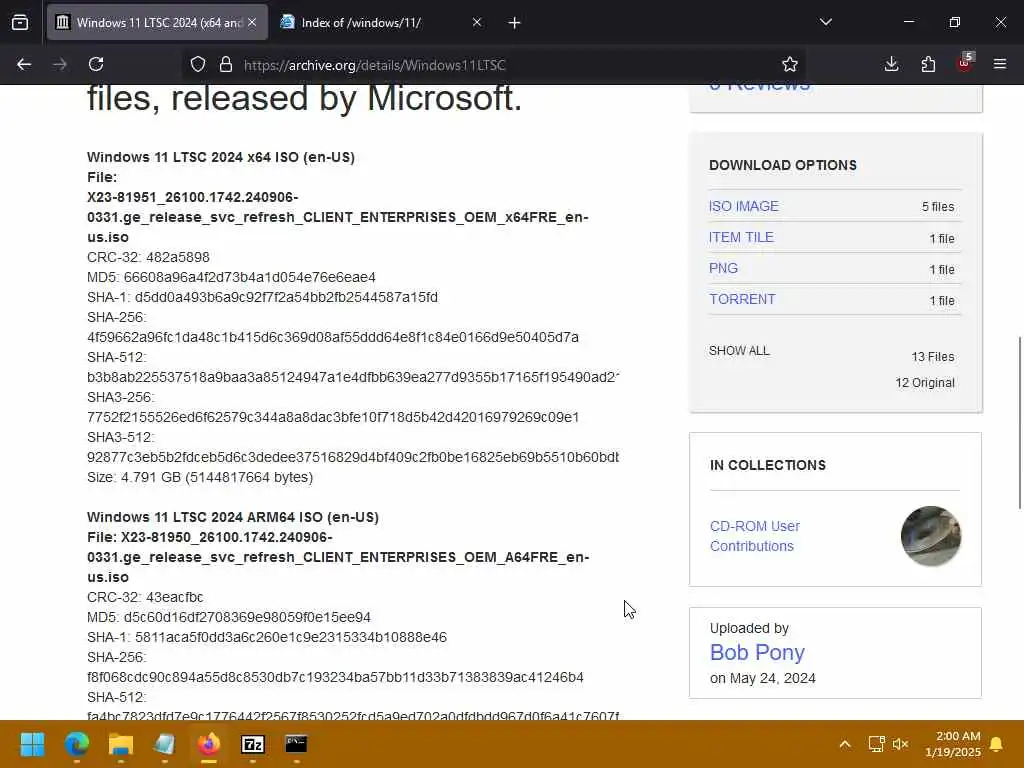
Task: View site security padlock info
Action: [x=226, y=64]
